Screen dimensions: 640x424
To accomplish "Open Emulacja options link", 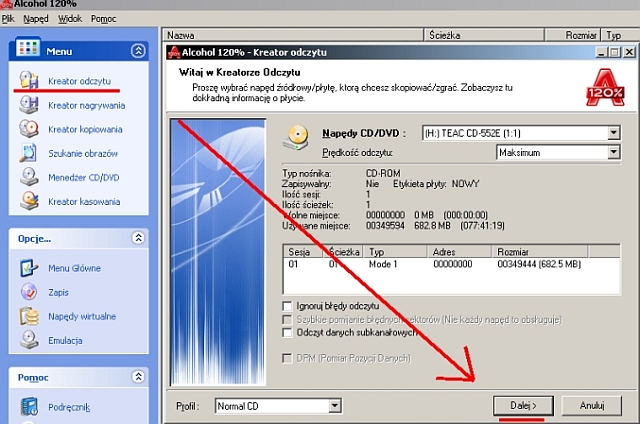I will [x=65, y=340].
